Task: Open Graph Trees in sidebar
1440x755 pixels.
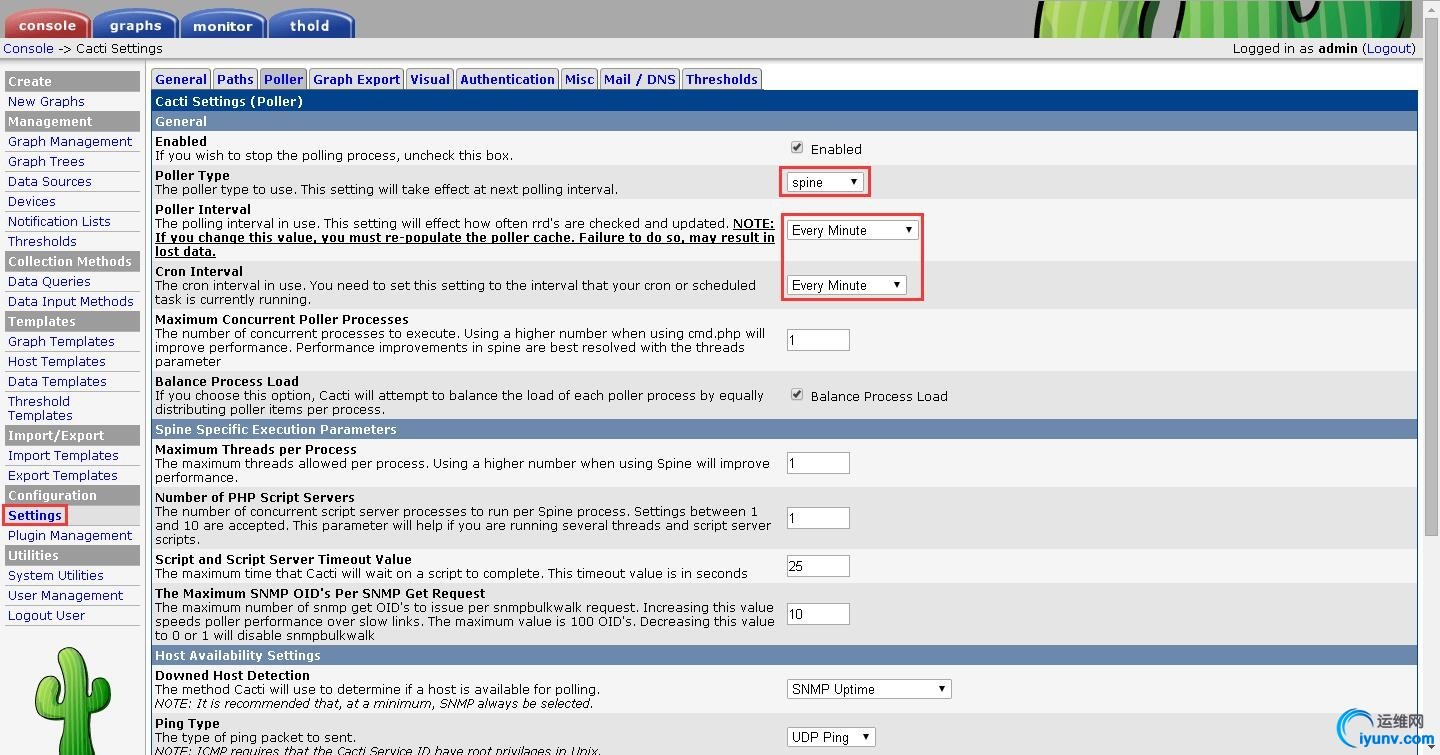Action: pyautogui.click(x=46, y=161)
